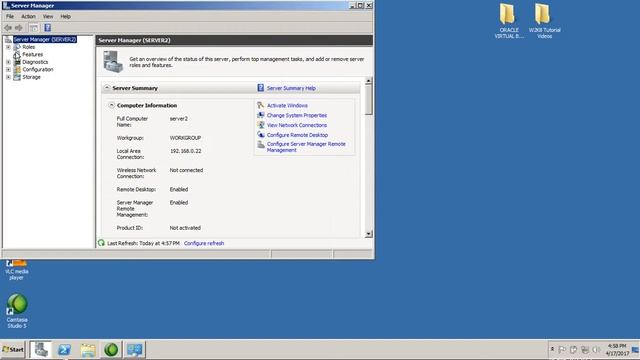Screen dimensions: 640x360
Task: Open Server Manager from the taskbar
Action: pos(41,350)
